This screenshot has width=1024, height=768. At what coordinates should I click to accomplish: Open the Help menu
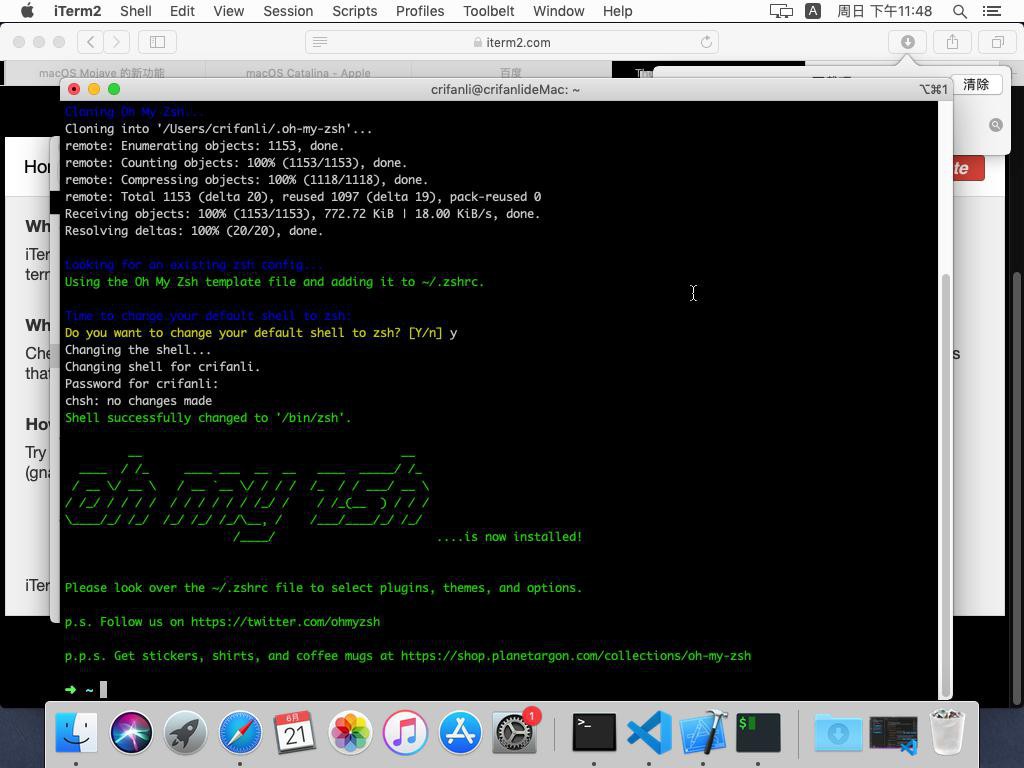(617, 11)
